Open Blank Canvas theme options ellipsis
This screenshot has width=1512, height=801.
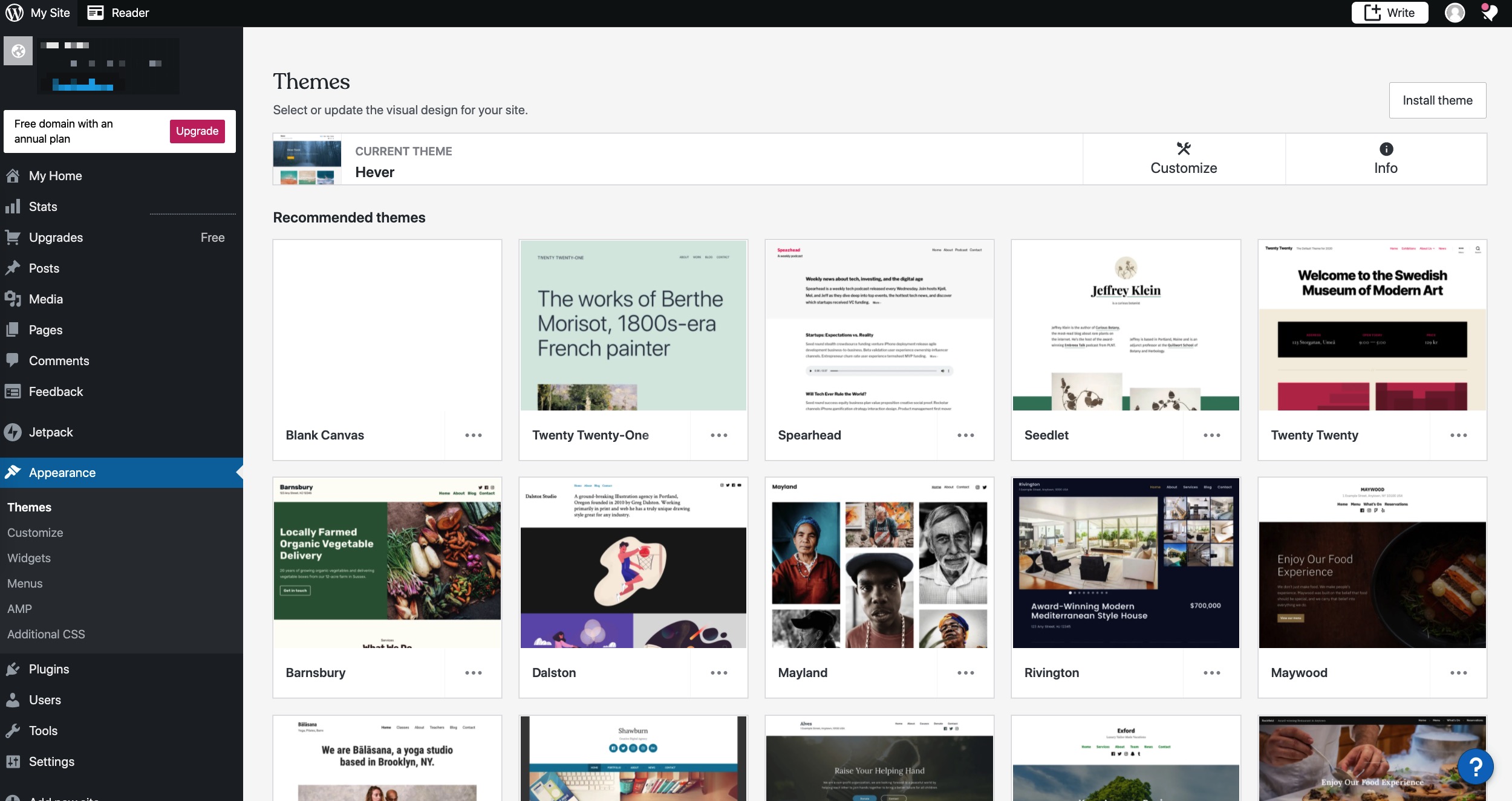tap(474, 435)
